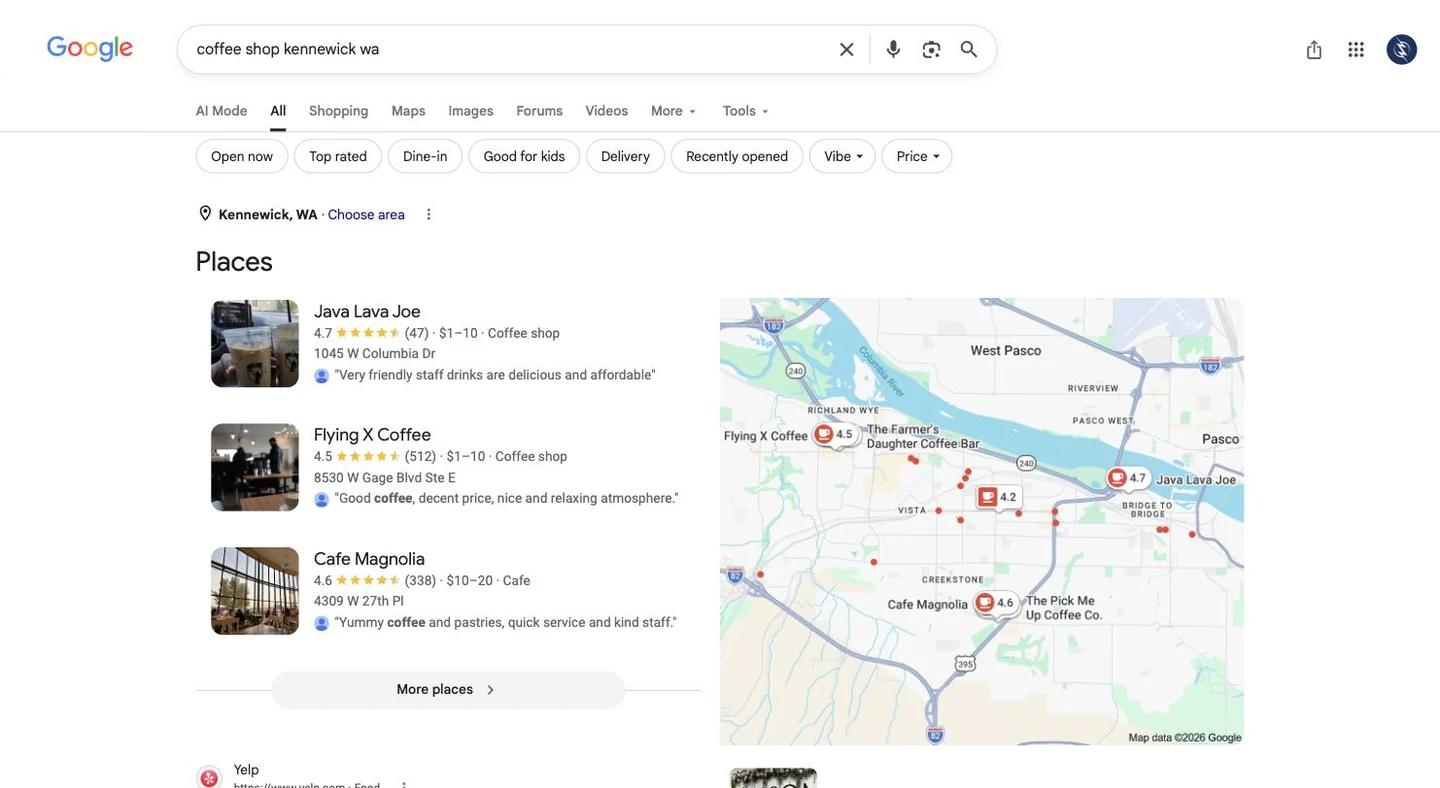Click The Farmer's Daughter Coffee Bar map label
This screenshot has width=1440, height=788.
coord(922,436)
